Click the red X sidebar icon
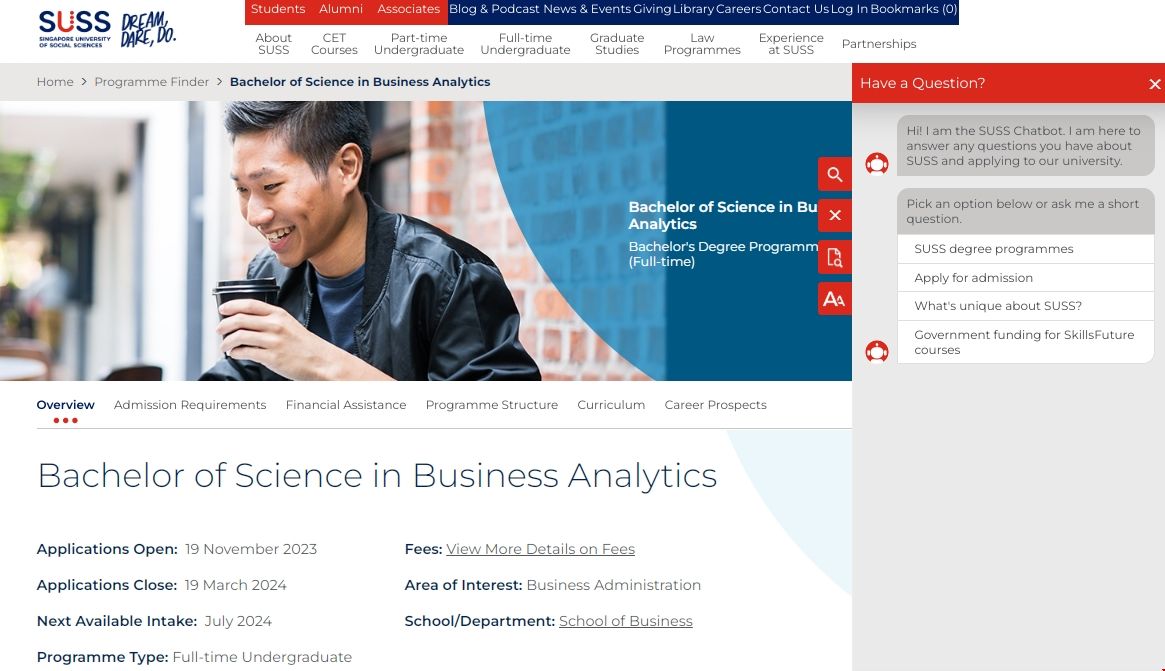The width and height of the screenshot is (1165, 671). pyautogui.click(x=834, y=215)
